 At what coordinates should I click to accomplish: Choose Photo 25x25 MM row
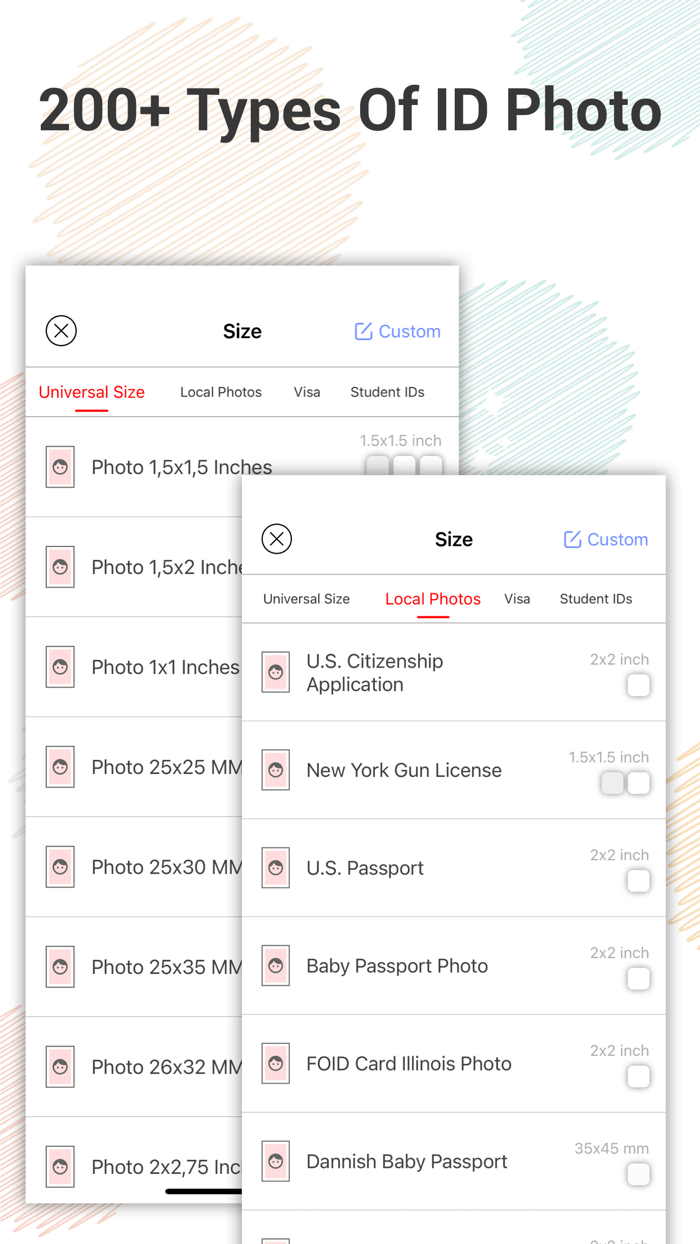[x=134, y=767]
